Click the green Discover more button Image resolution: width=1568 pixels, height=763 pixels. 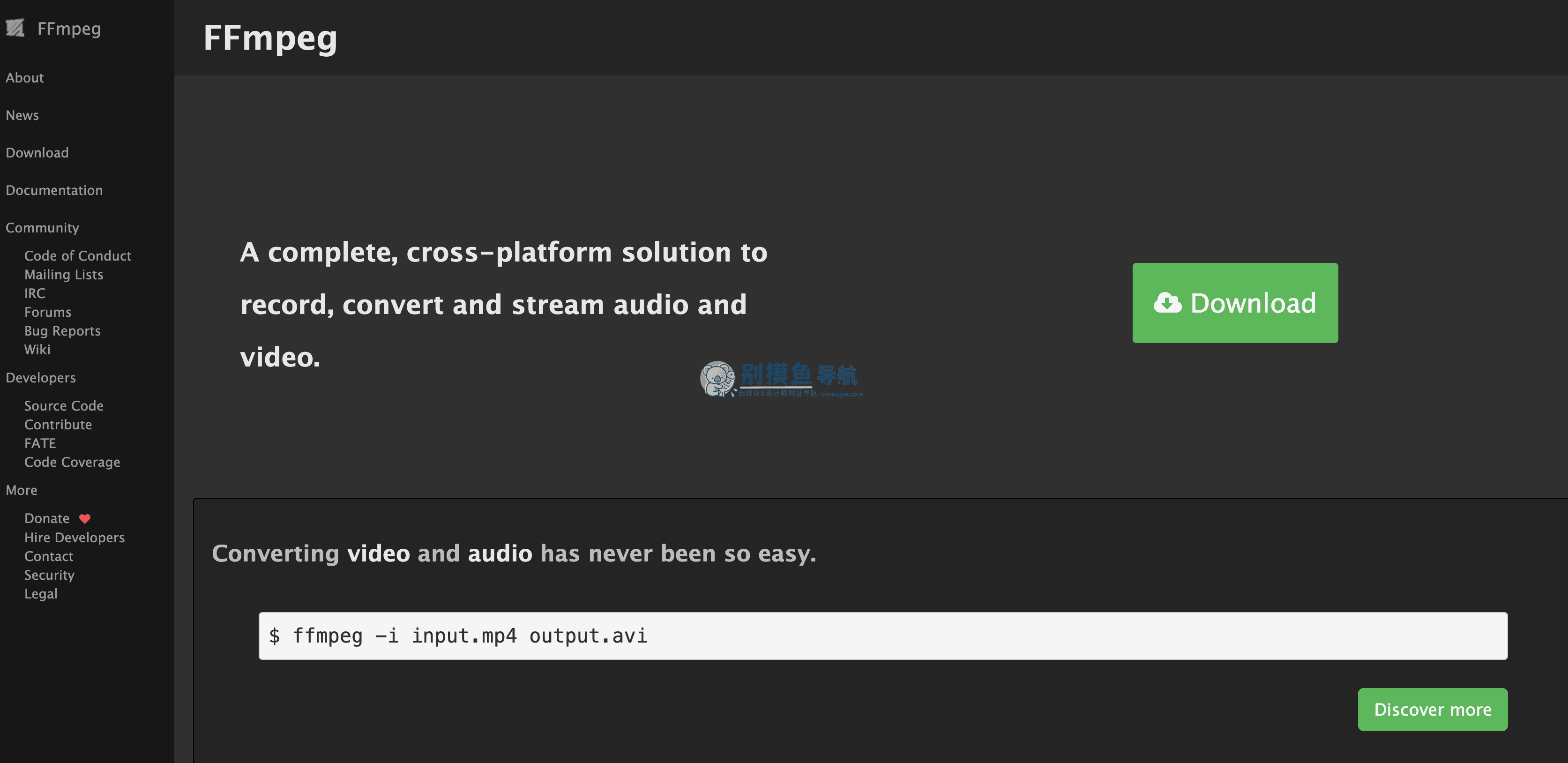tap(1433, 710)
